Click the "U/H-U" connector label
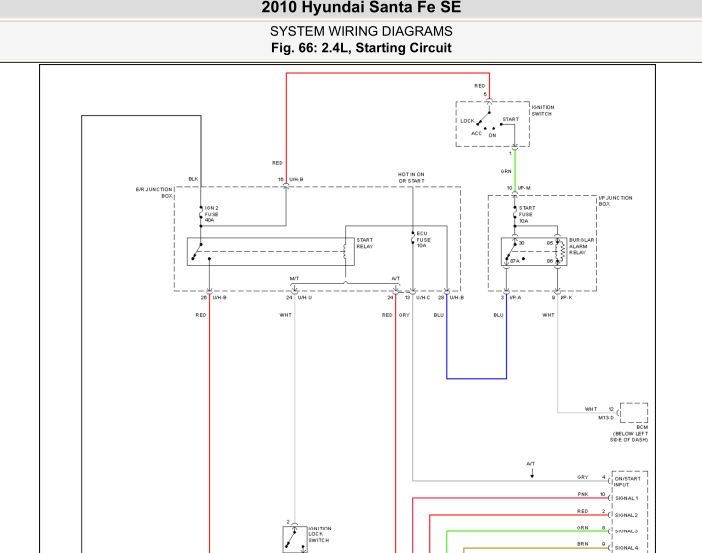 305,297
